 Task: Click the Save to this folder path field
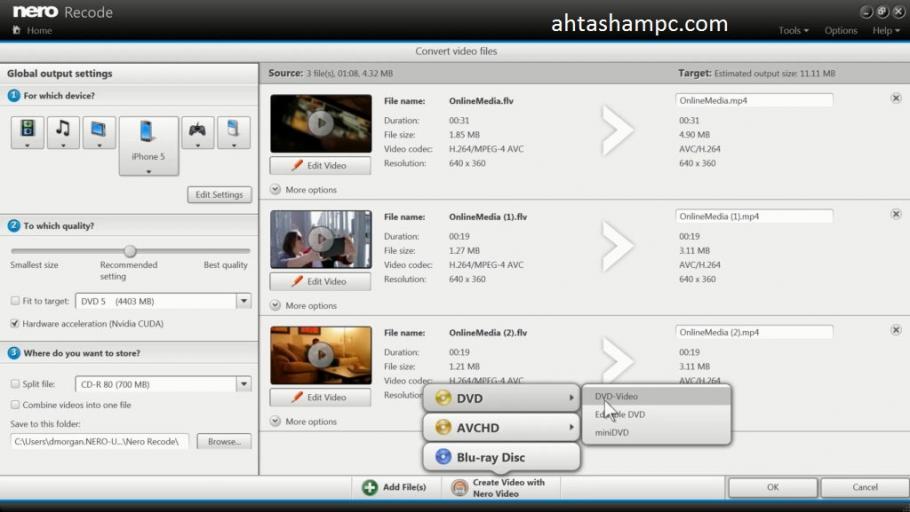coord(99,441)
